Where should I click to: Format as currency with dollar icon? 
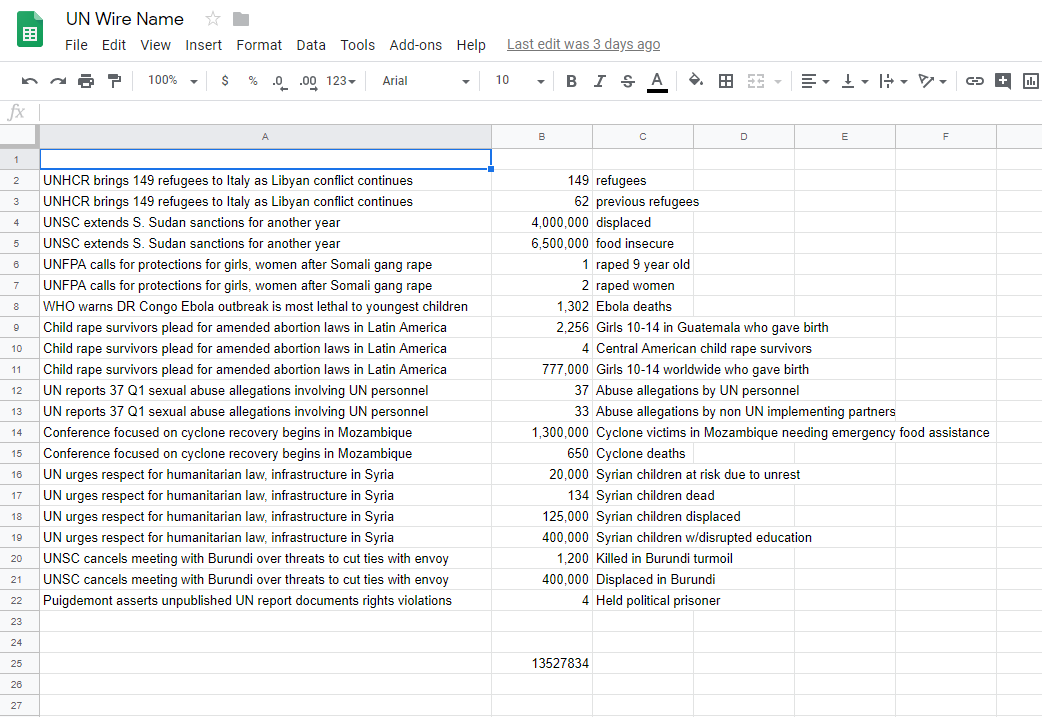(225, 80)
